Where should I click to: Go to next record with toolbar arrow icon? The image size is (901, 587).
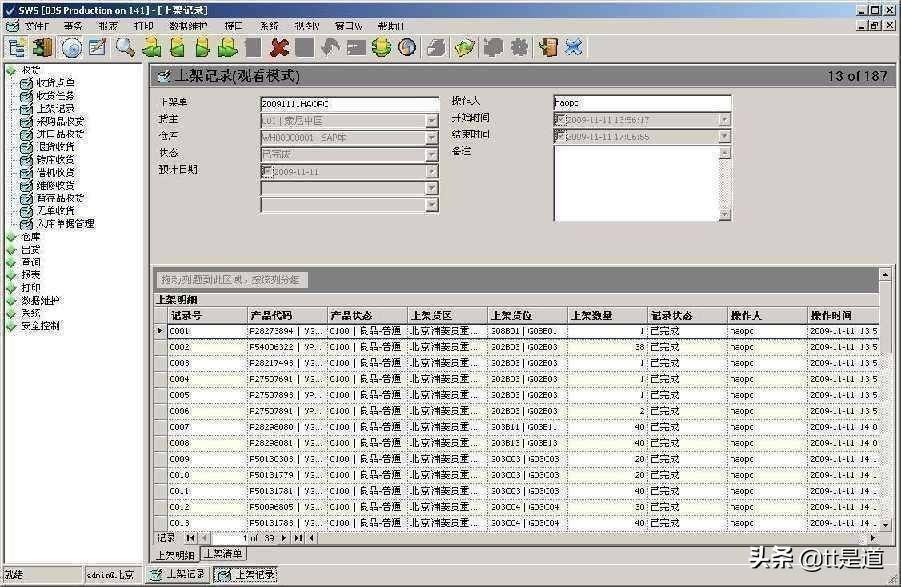(202, 48)
